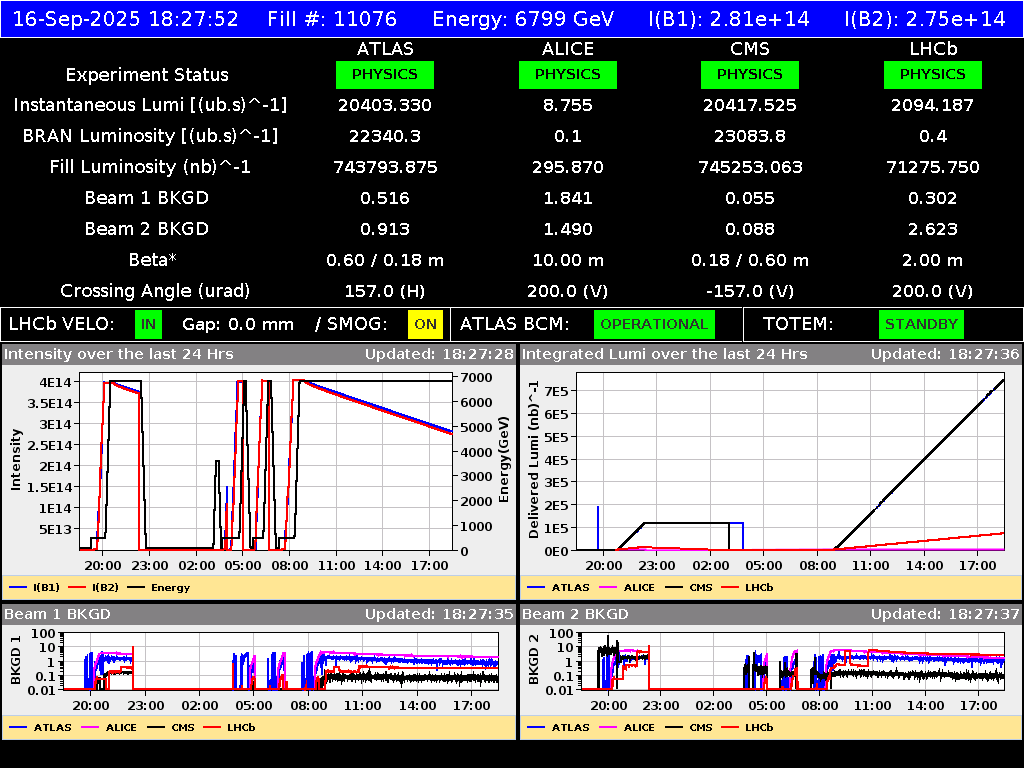Select ATLAS instantaneous lumi value 20403.330

point(385,105)
